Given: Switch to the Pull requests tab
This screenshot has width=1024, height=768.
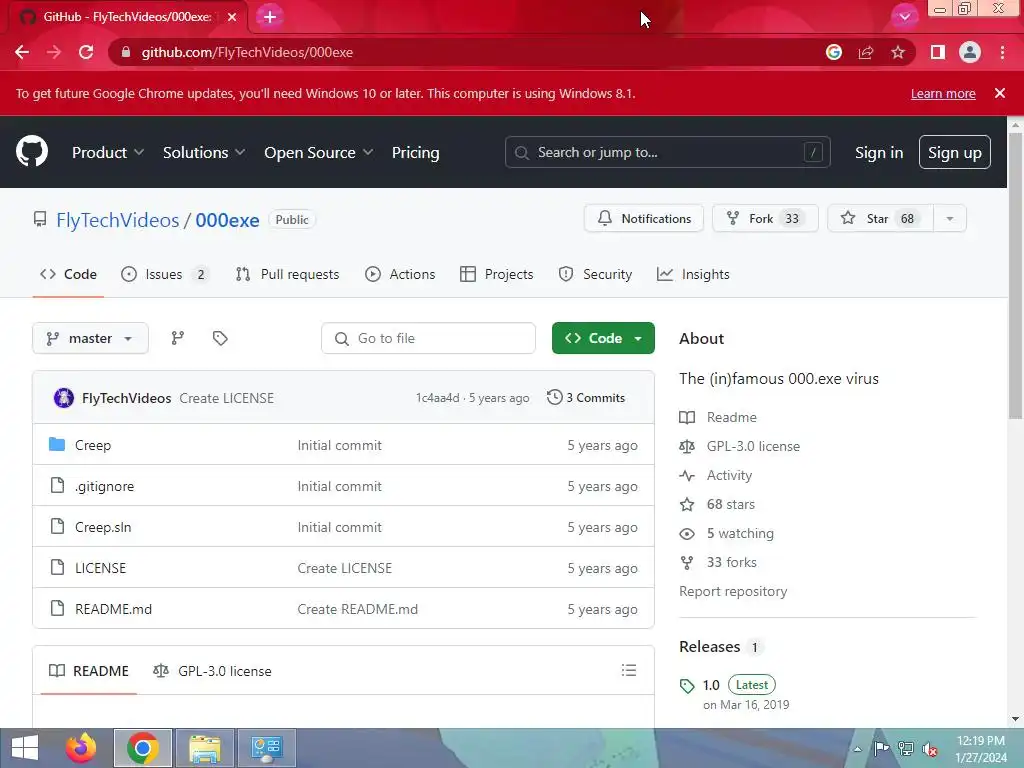Looking at the screenshot, I should [287, 274].
